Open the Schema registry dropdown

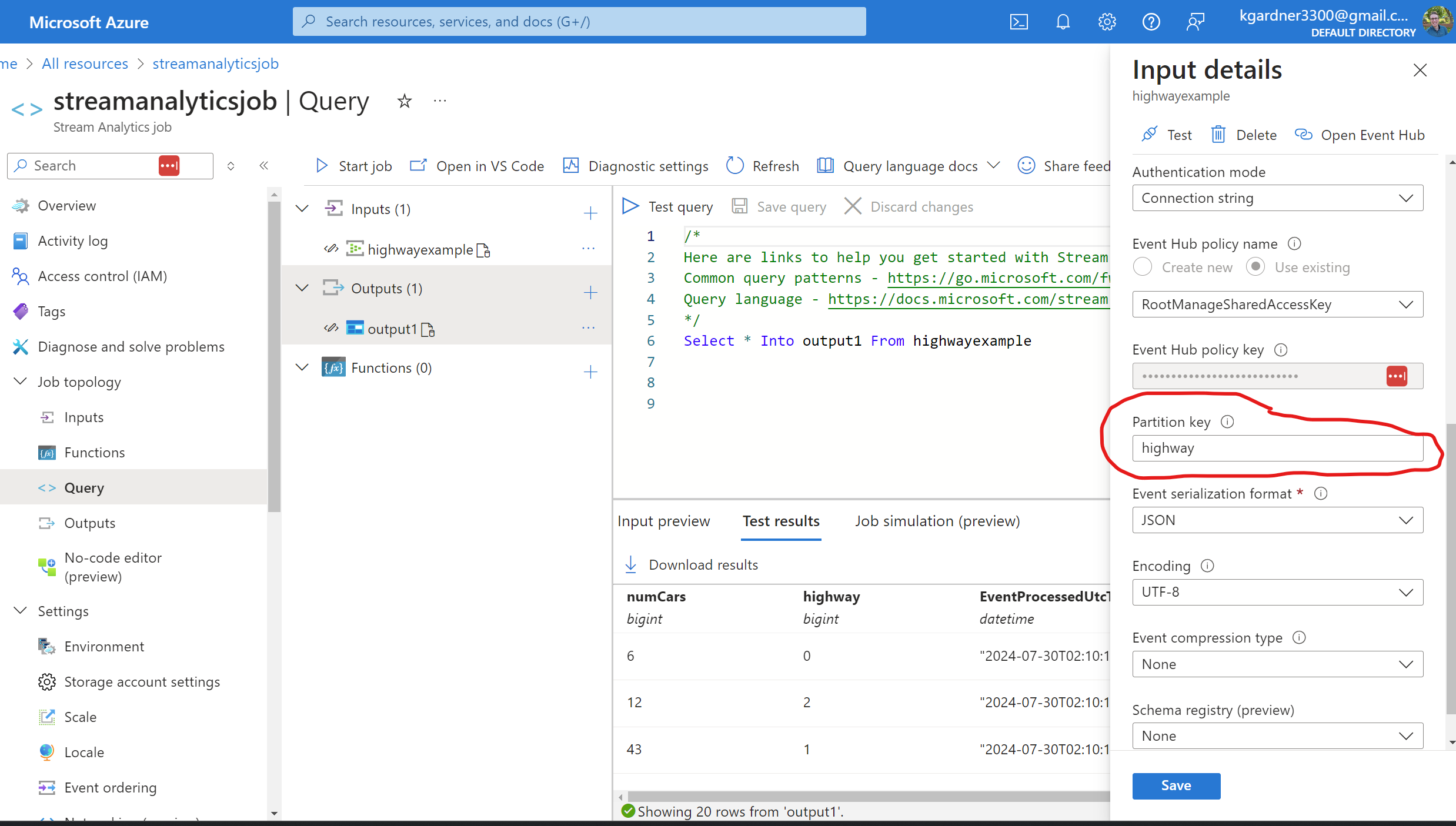point(1278,736)
